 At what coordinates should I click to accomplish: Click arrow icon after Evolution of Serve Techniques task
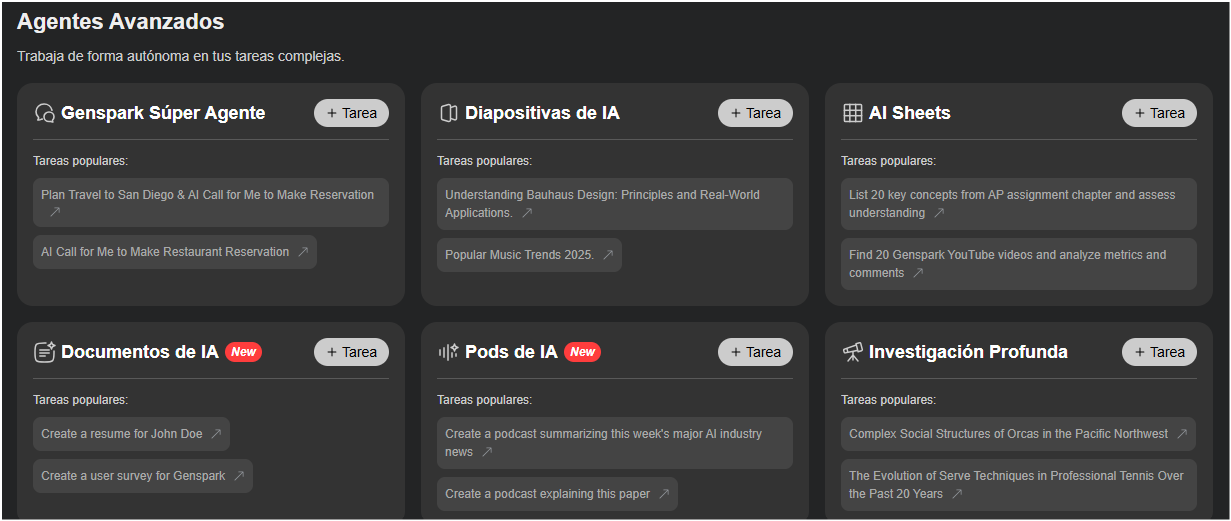click(x=957, y=494)
